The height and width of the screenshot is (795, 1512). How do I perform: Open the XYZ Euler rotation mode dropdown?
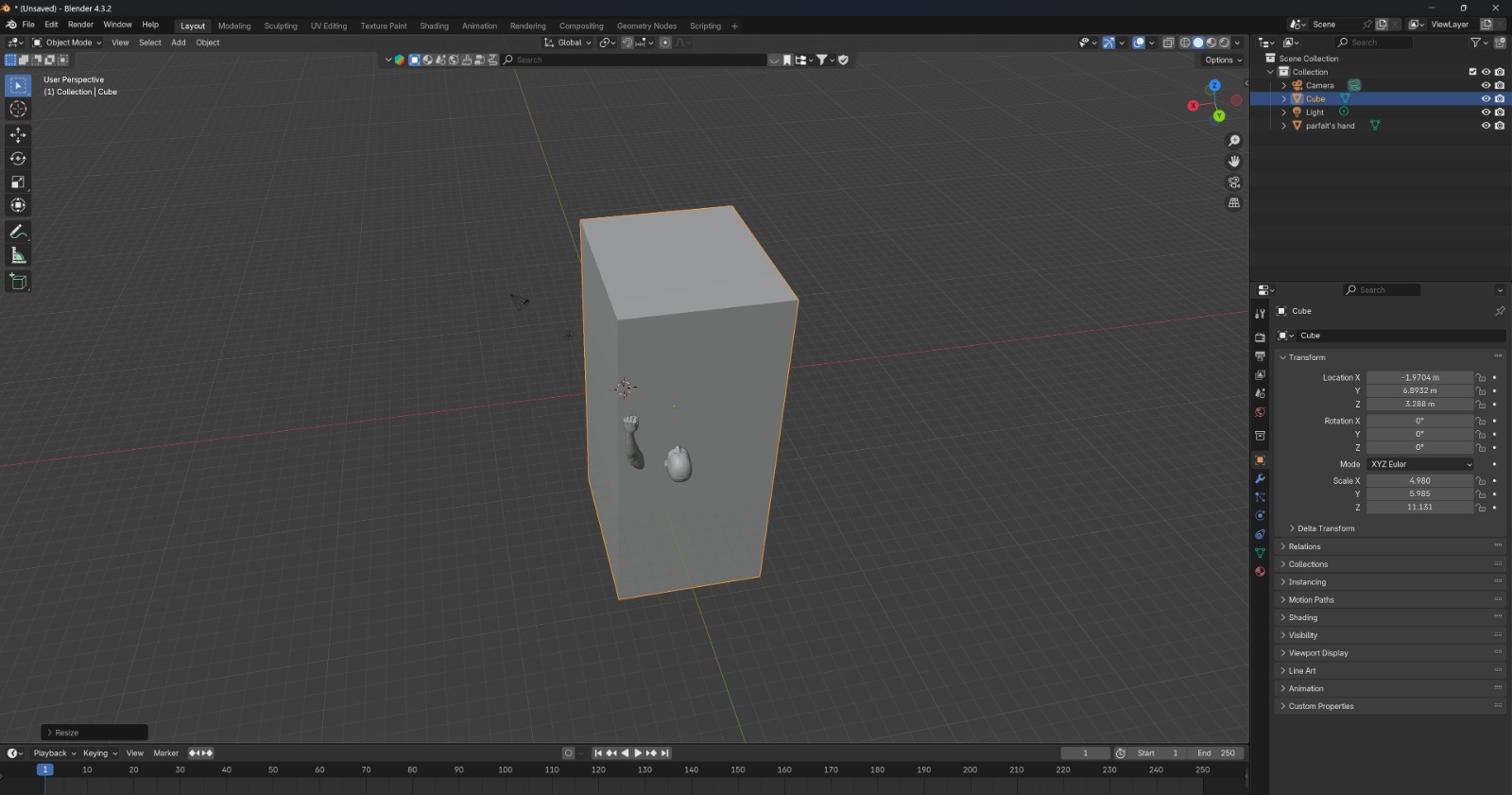[1420, 464]
